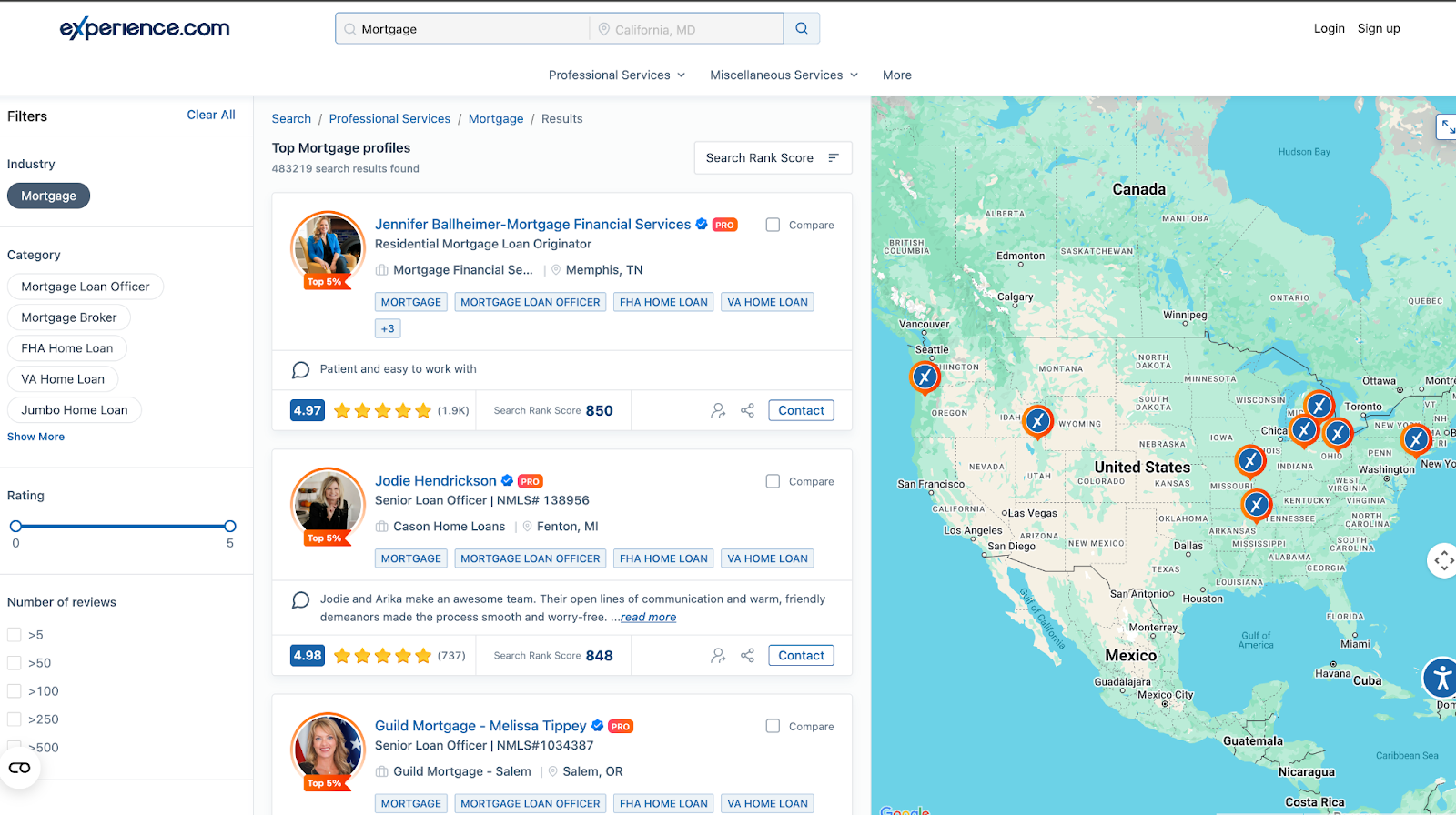The width and height of the screenshot is (1456, 815).
Task: Click verified badge beside Melissa Tippey
Action: tap(597, 725)
